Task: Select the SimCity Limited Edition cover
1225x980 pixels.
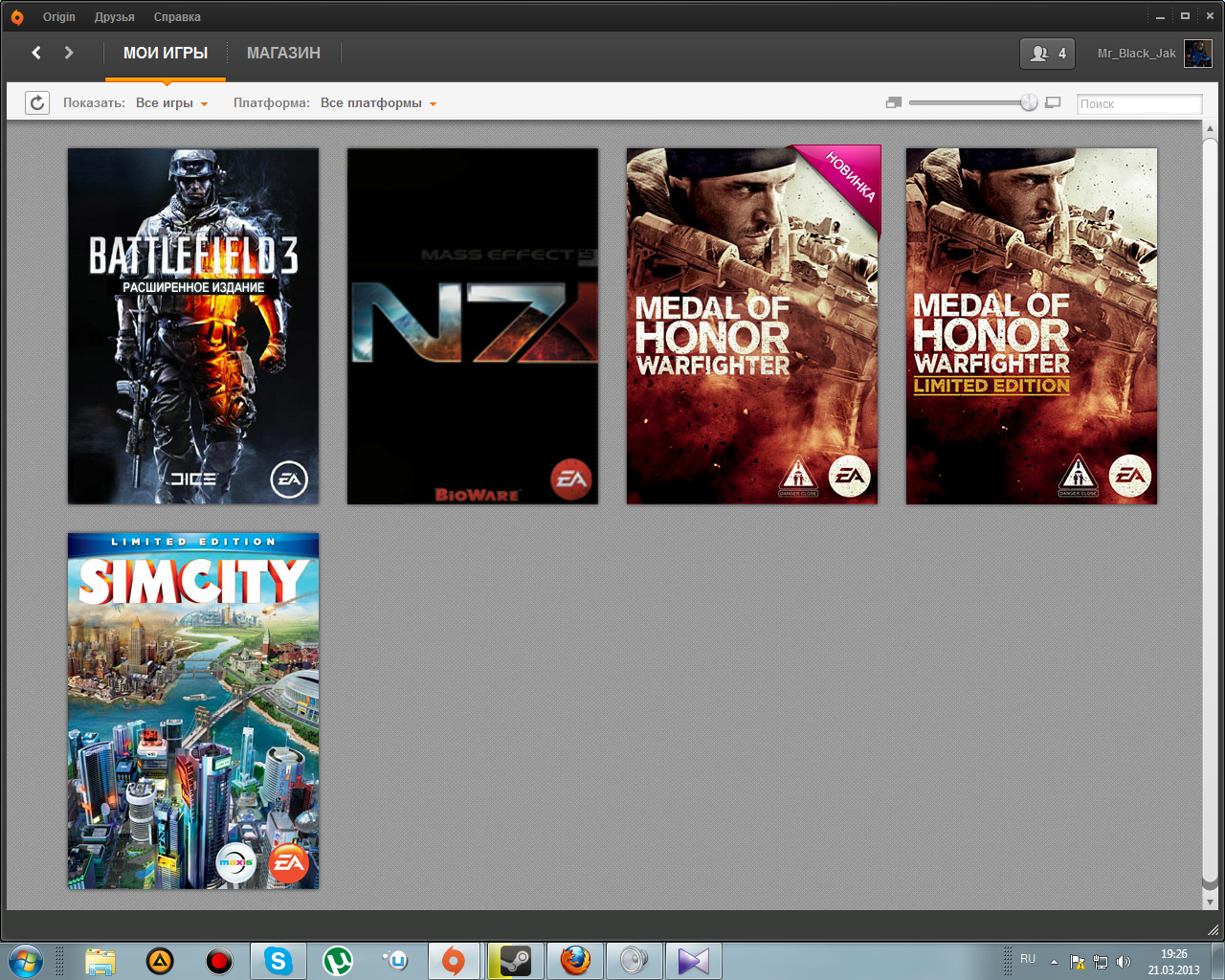Action: [193, 711]
